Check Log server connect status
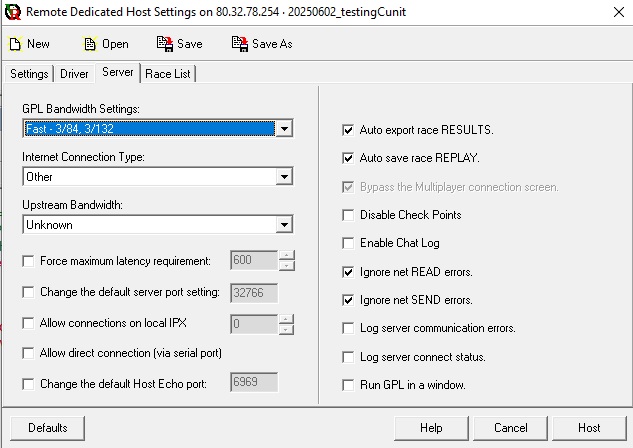 coord(348,357)
